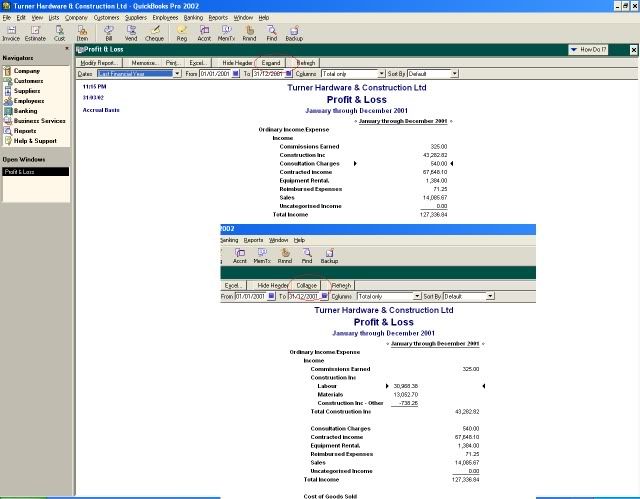
Task: Open the Item list icon
Action: click(82, 33)
